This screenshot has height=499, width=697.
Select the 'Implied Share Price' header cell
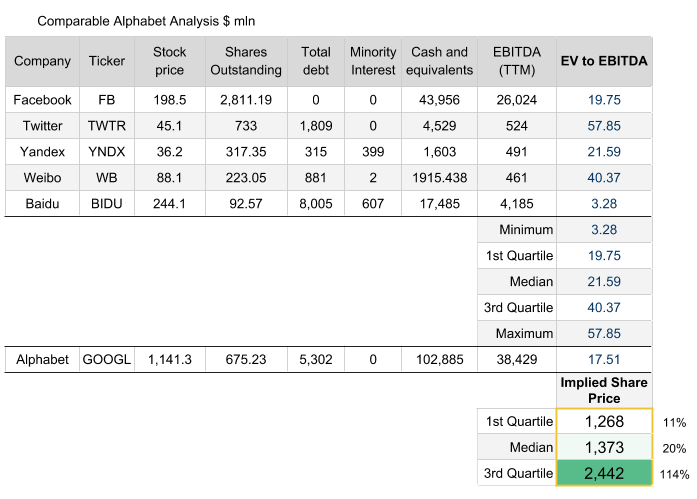(x=603, y=390)
